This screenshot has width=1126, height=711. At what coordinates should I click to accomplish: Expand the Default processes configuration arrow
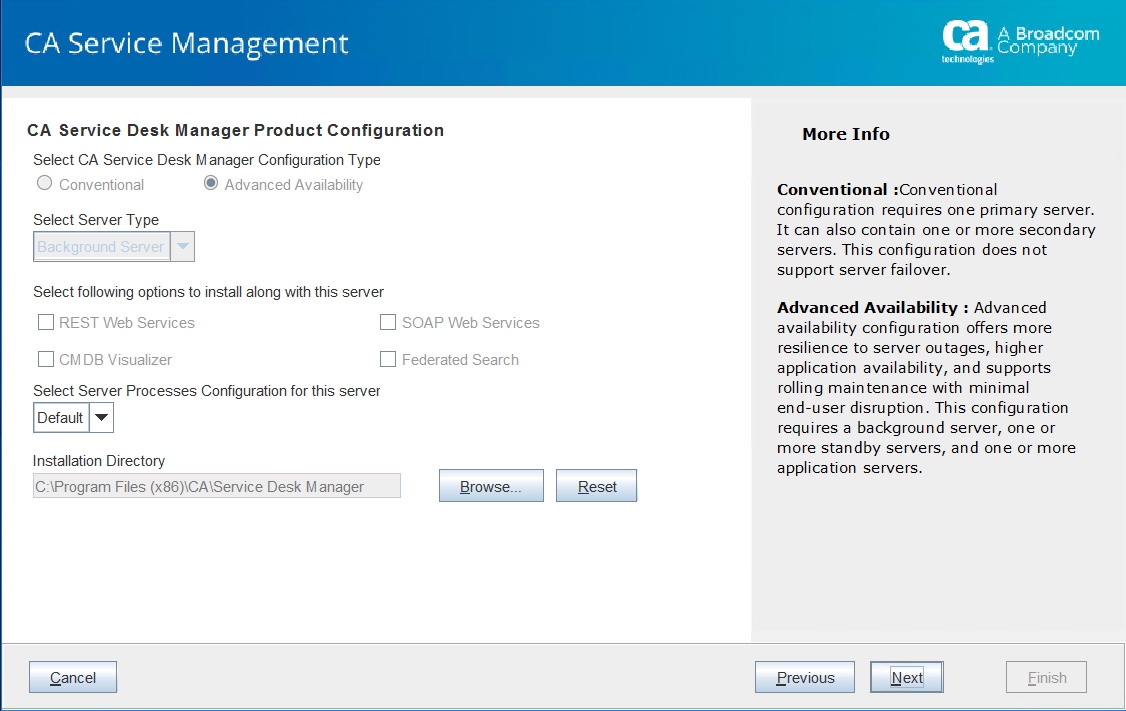pyautogui.click(x=101, y=418)
